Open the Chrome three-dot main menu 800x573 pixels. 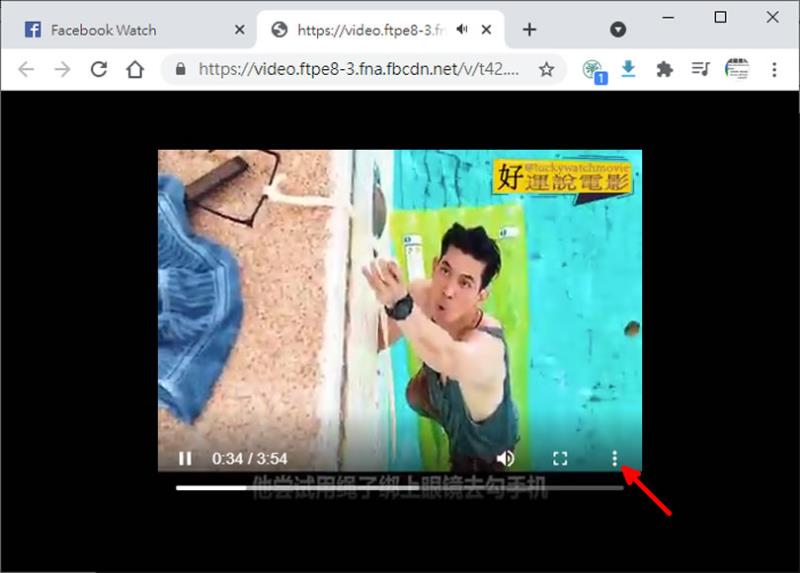point(774,69)
